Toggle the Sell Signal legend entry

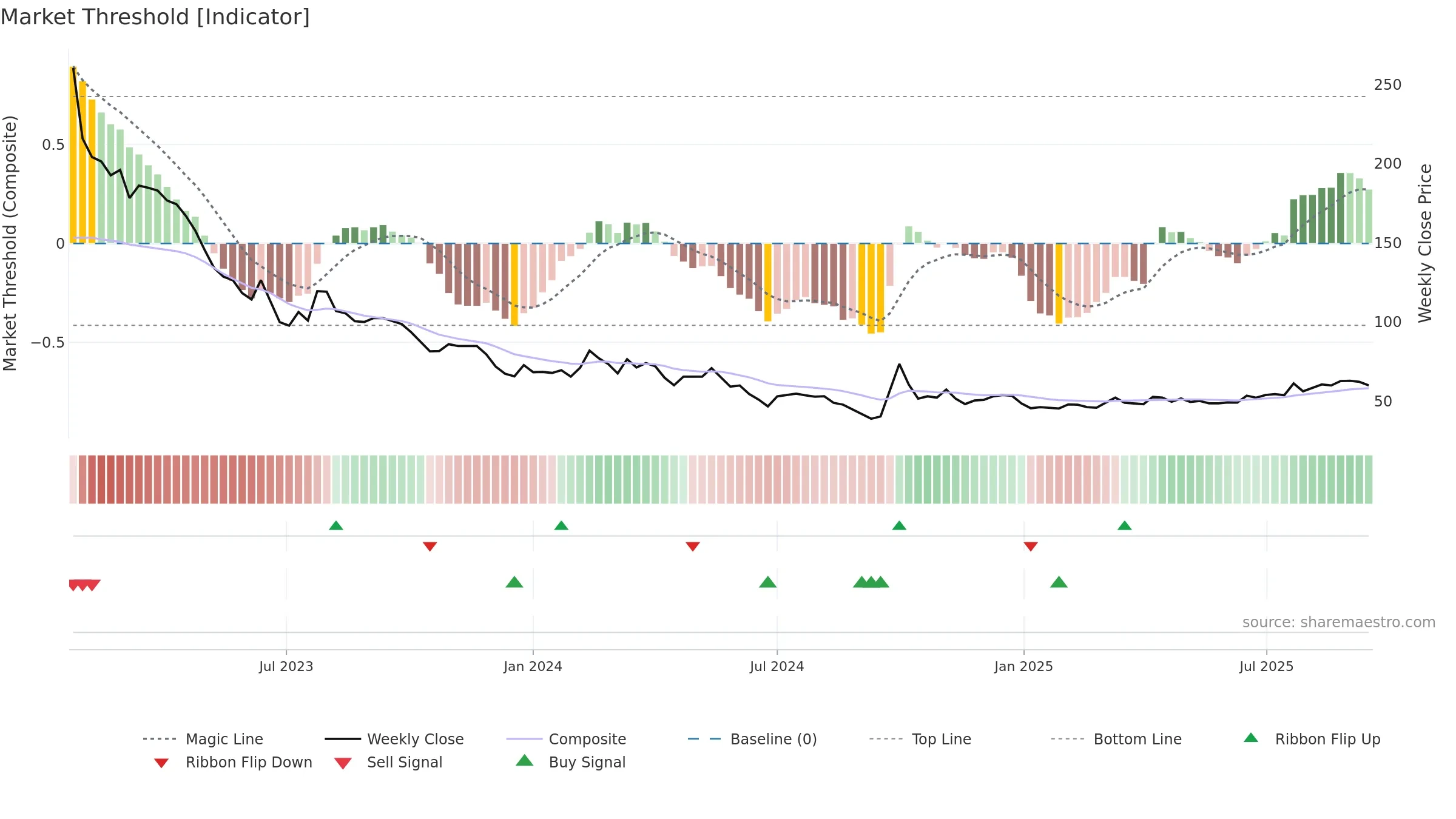[388, 762]
